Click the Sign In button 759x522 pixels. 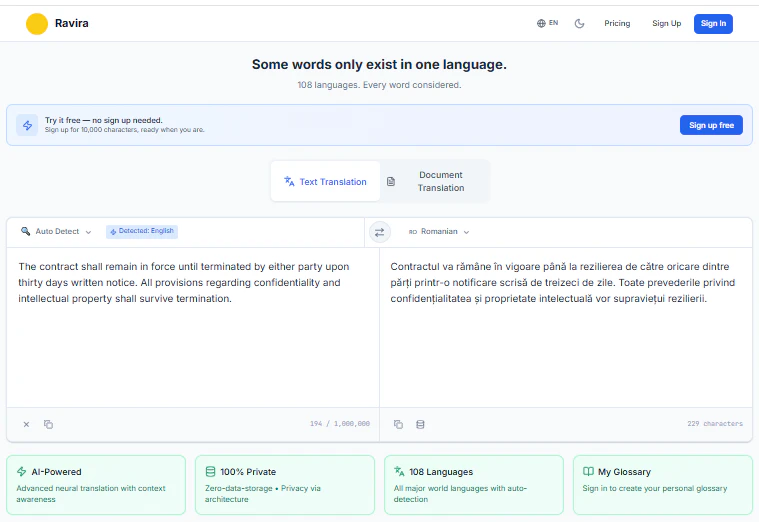click(713, 24)
